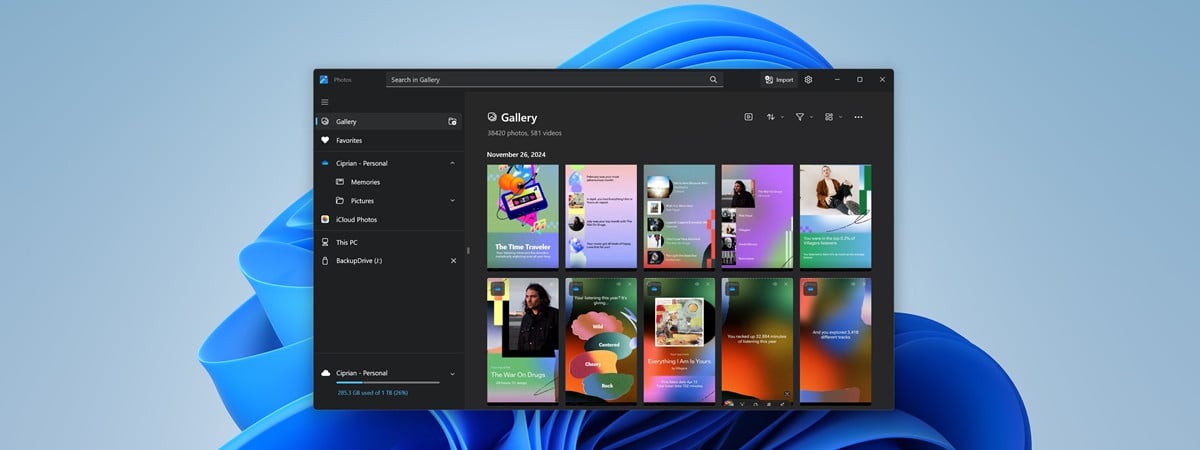
Task: Open the top 0.2% listeners thumbnail
Action: [x=836, y=216]
